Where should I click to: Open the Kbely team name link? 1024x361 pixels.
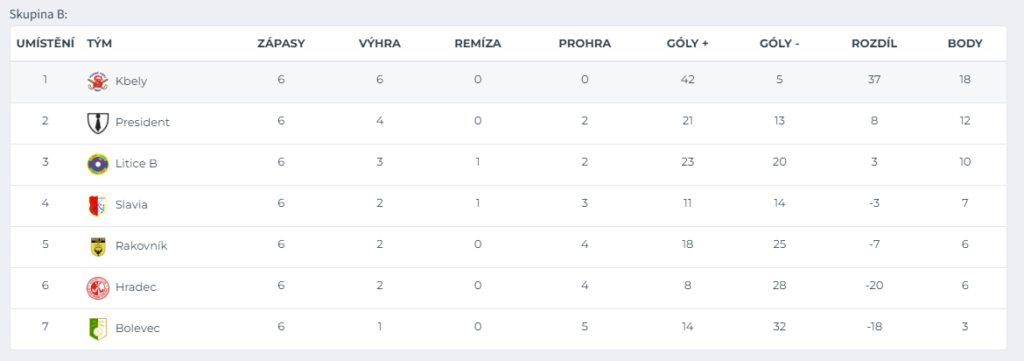pyautogui.click(x=131, y=82)
